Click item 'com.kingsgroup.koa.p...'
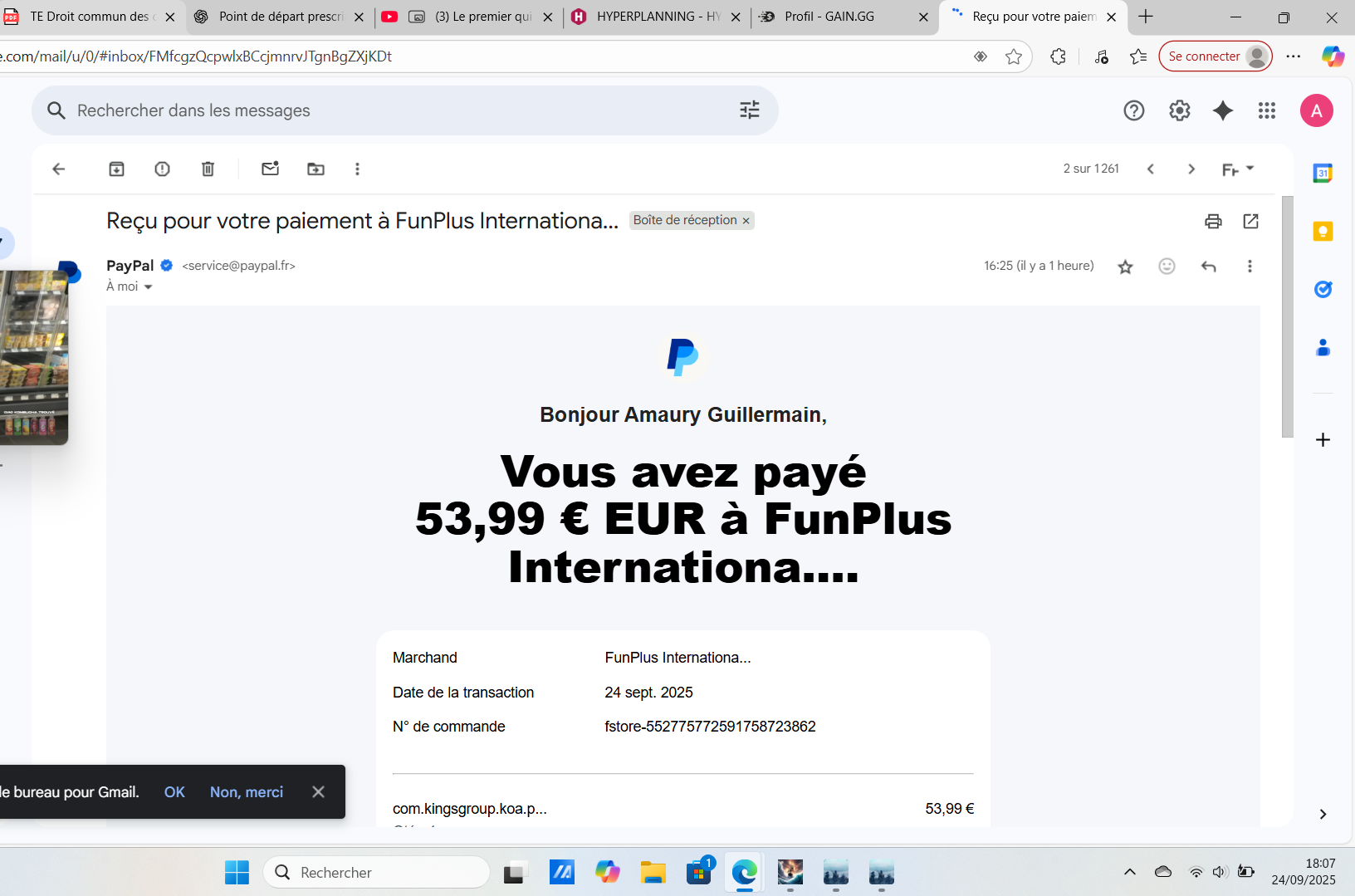The width and height of the screenshot is (1355, 896). [x=470, y=809]
